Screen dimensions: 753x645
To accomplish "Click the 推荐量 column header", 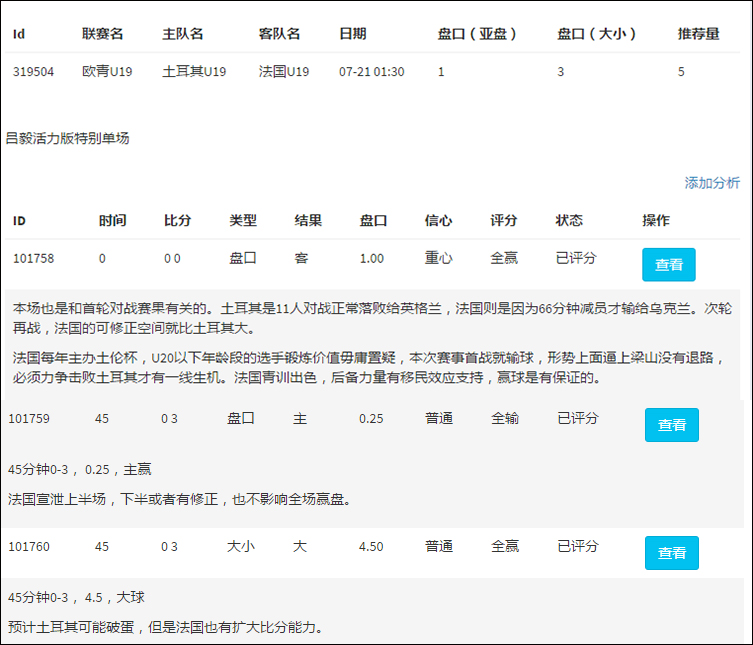I will click(698, 34).
